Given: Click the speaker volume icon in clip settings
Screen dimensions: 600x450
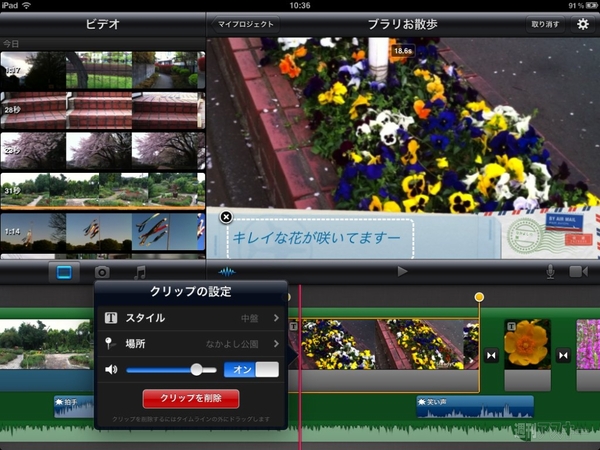Looking at the screenshot, I should click(x=111, y=370).
